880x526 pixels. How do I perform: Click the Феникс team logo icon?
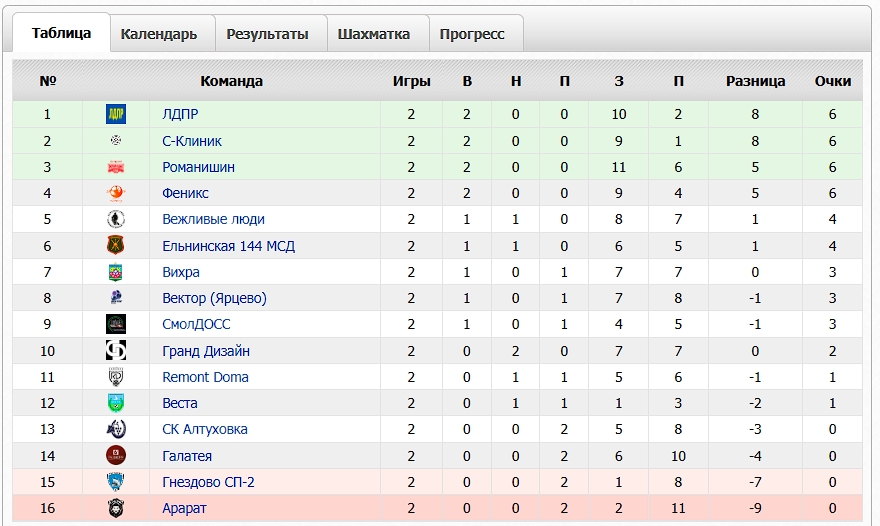116,193
